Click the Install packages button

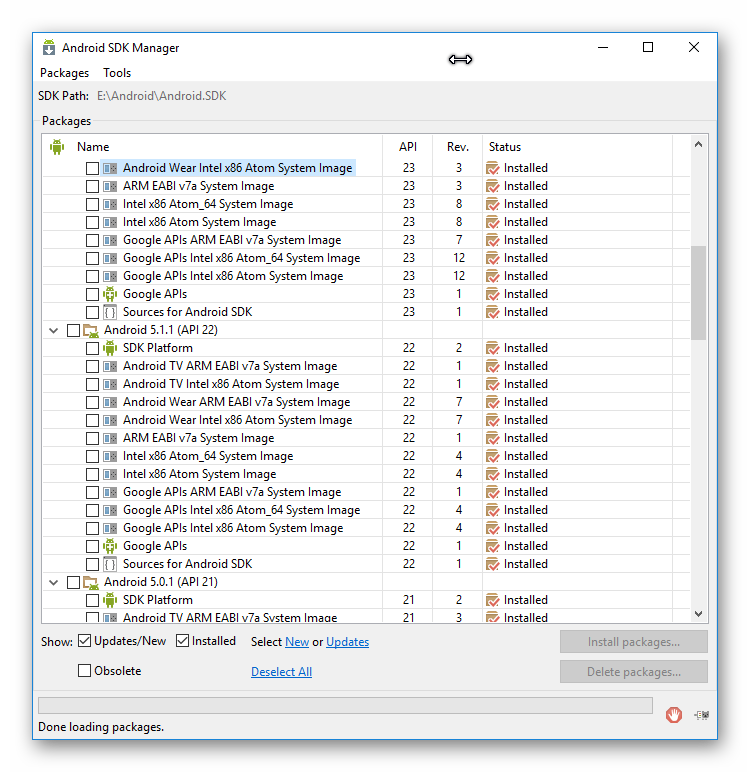[x=633, y=642]
